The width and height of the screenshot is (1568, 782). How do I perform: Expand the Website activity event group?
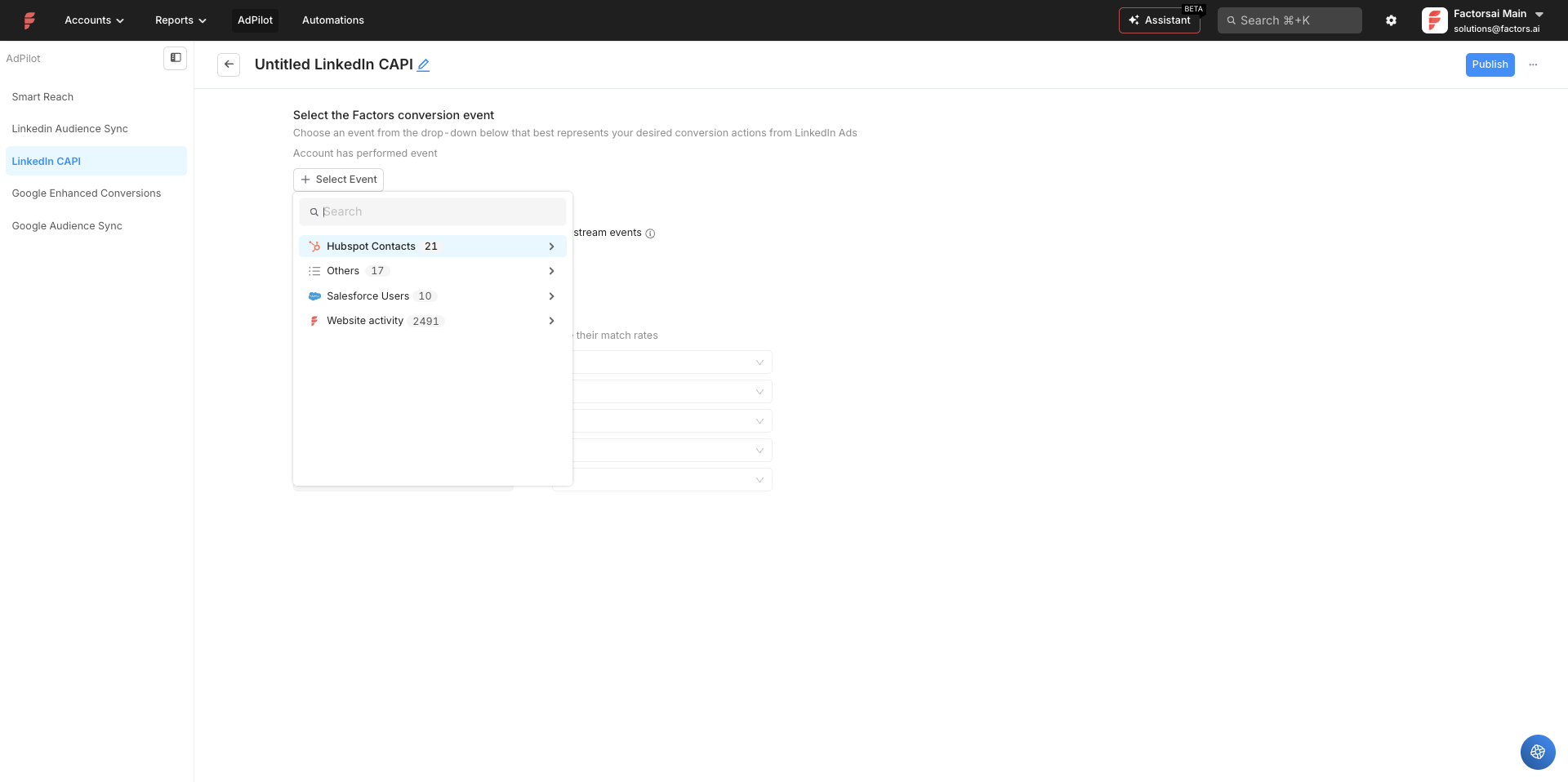point(433,321)
